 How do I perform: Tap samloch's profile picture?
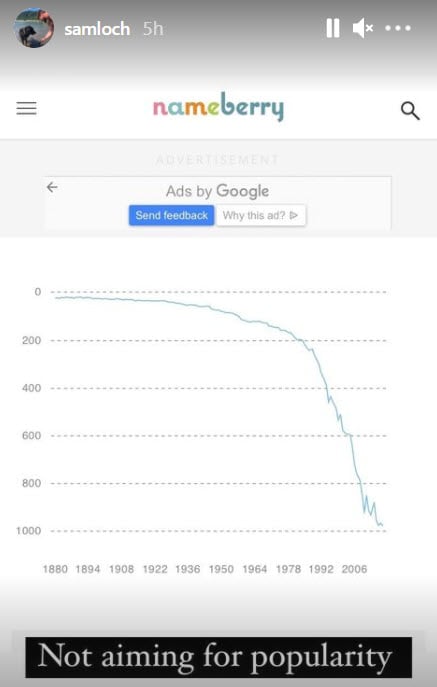tap(34, 28)
